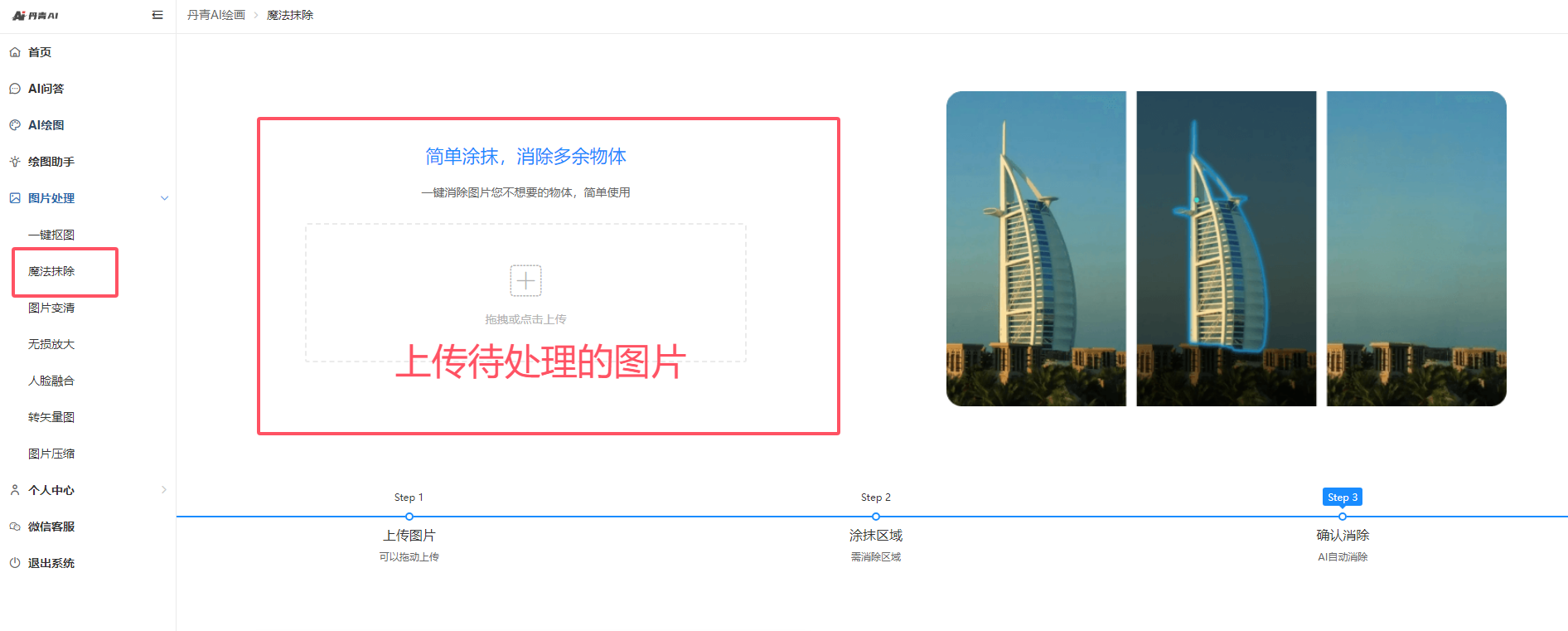Click the WeChat icon for 微信客服
Image resolution: width=1568 pixels, height=631 pixels.
tap(15, 527)
